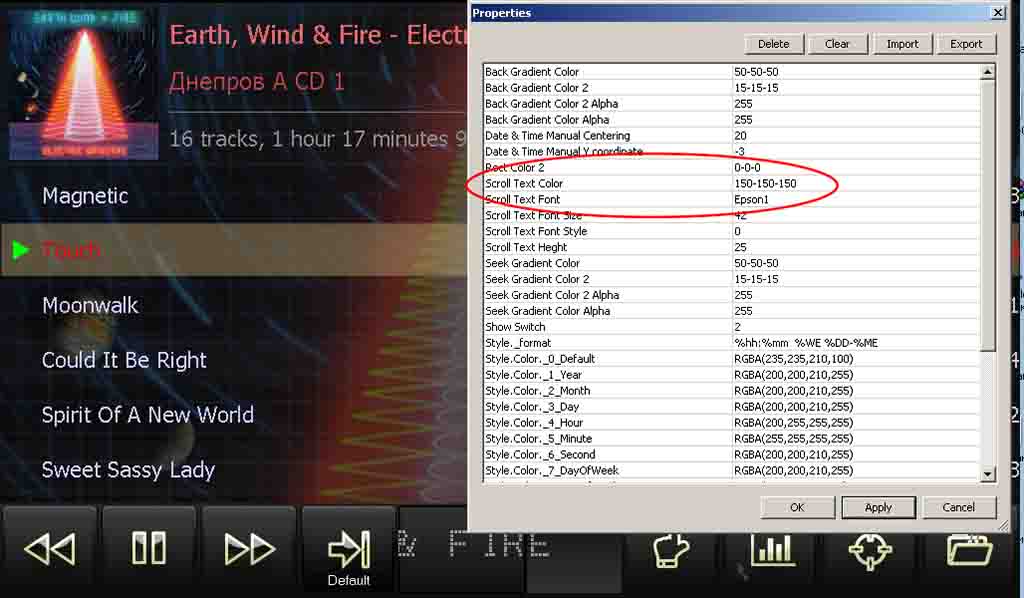Click the scrollbar down arrow in Properties list
1024x598 pixels.
pyautogui.click(x=987, y=475)
